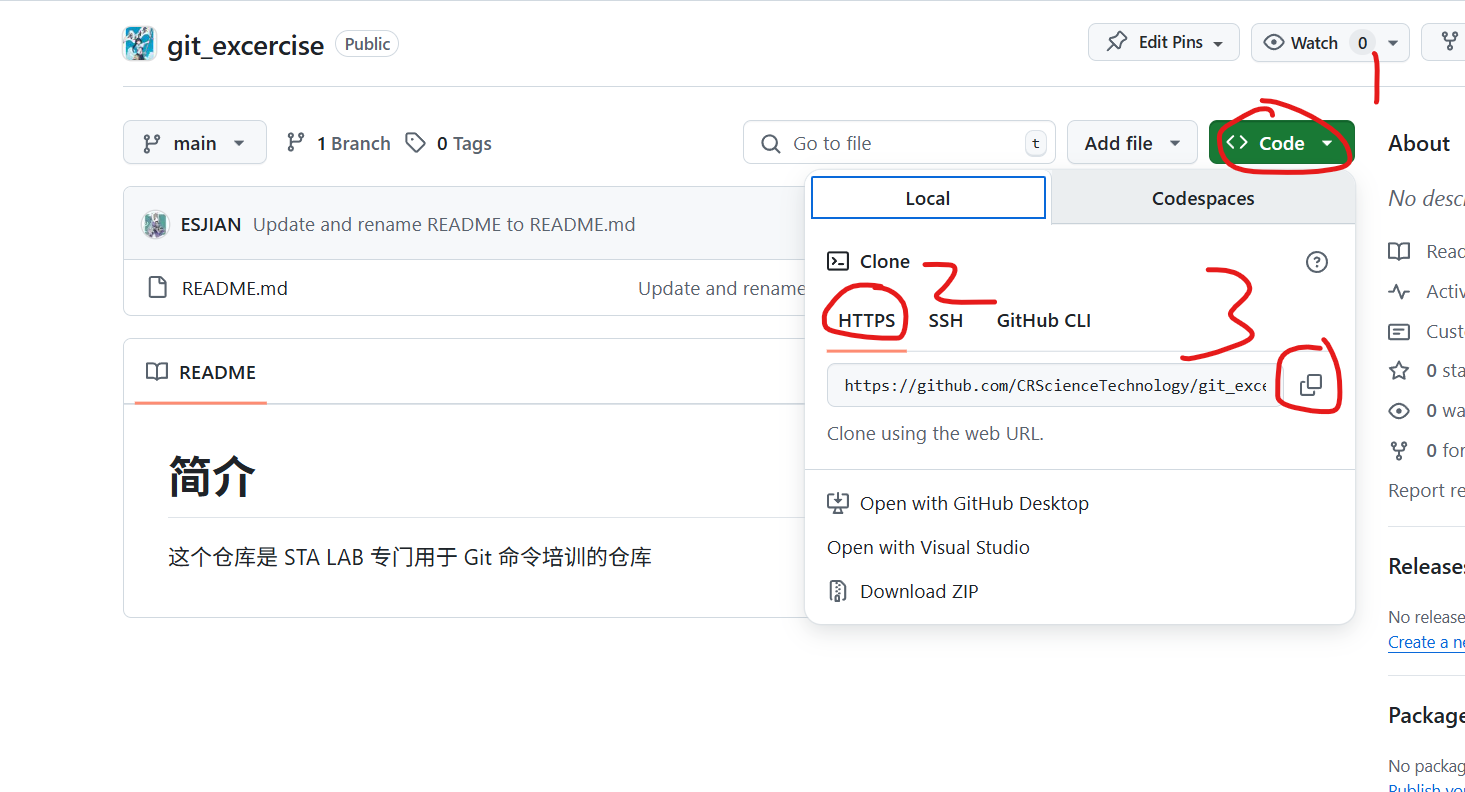
Task: Click the README.md file icon
Action: click(x=157, y=288)
